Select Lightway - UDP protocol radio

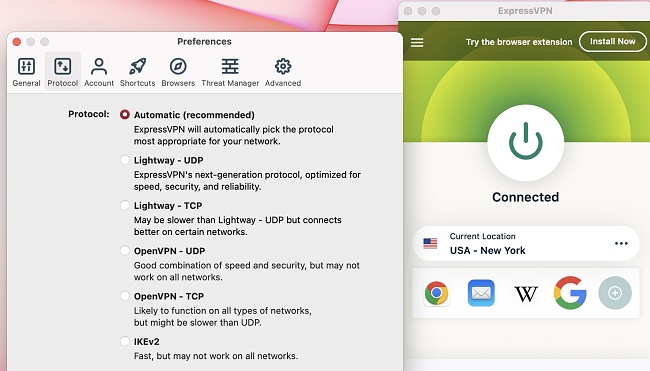[x=124, y=160]
